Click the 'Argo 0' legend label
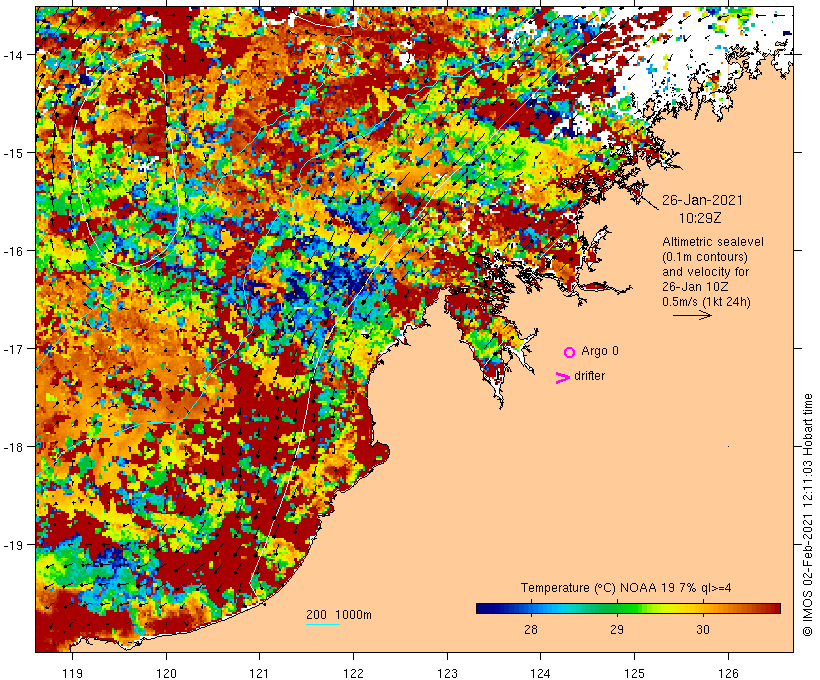This screenshot has height=680, width=820. point(600,352)
